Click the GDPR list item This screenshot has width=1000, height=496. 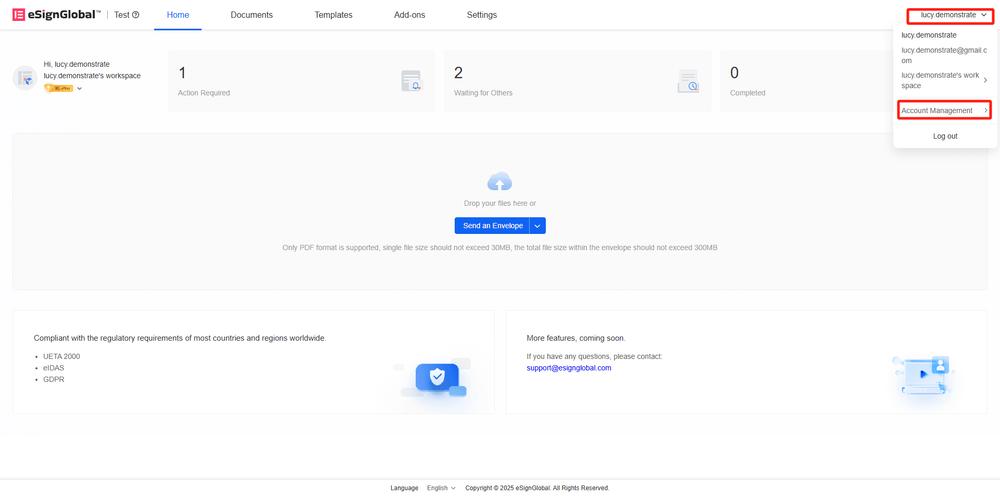point(52,379)
